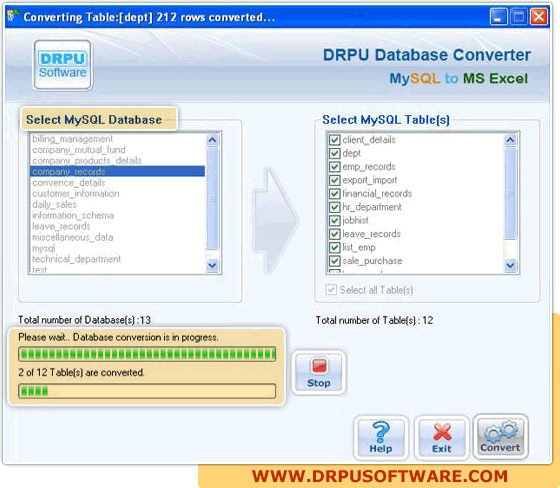Click the table list scrollbar thumb
This screenshot has height=488, width=560.
click(x=511, y=193)
